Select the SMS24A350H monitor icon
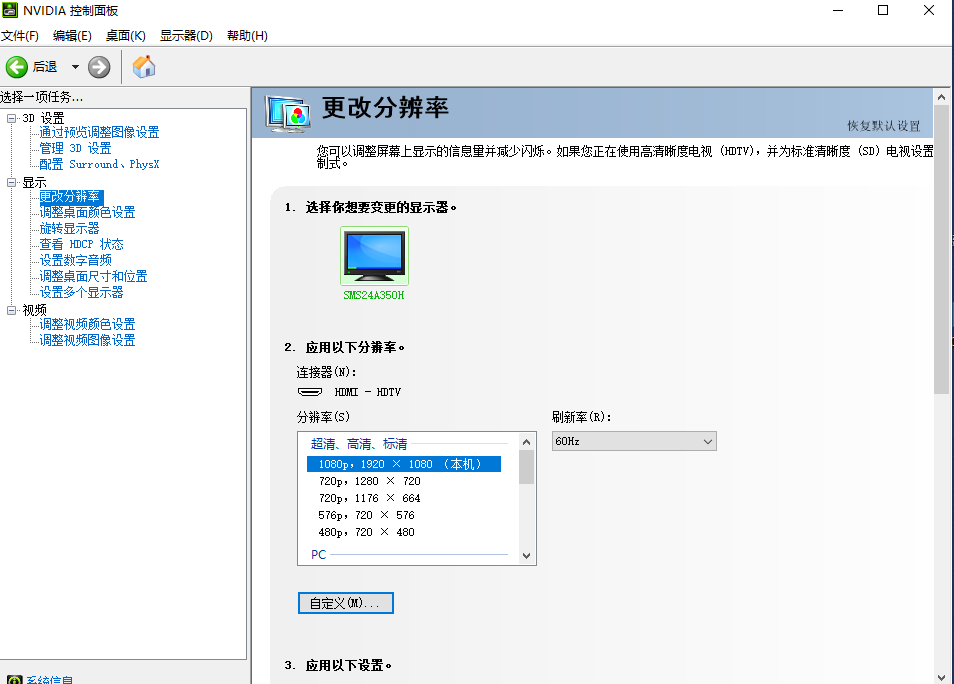This screenshot has width=954, height=684. [x=374, y=253]
